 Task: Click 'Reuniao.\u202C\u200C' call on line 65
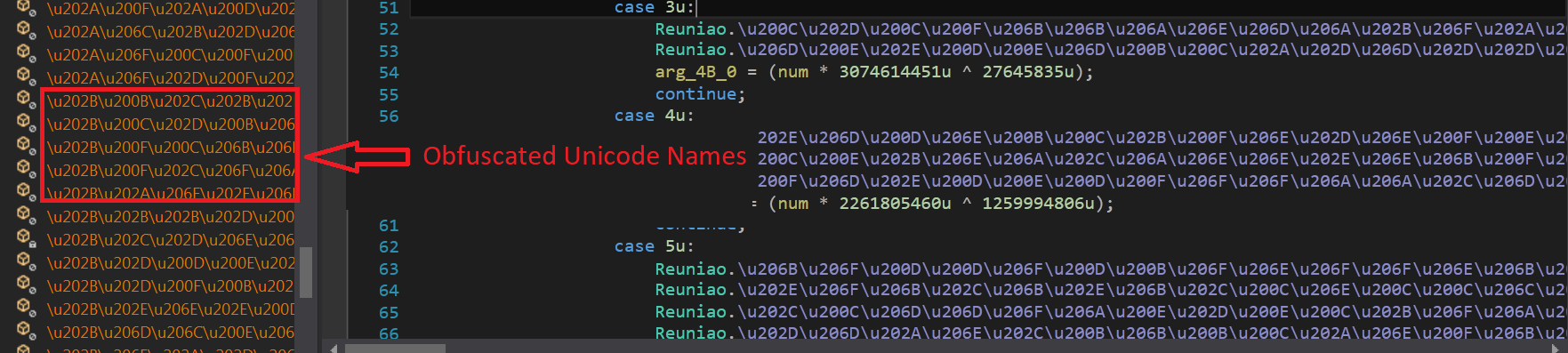1110,312
